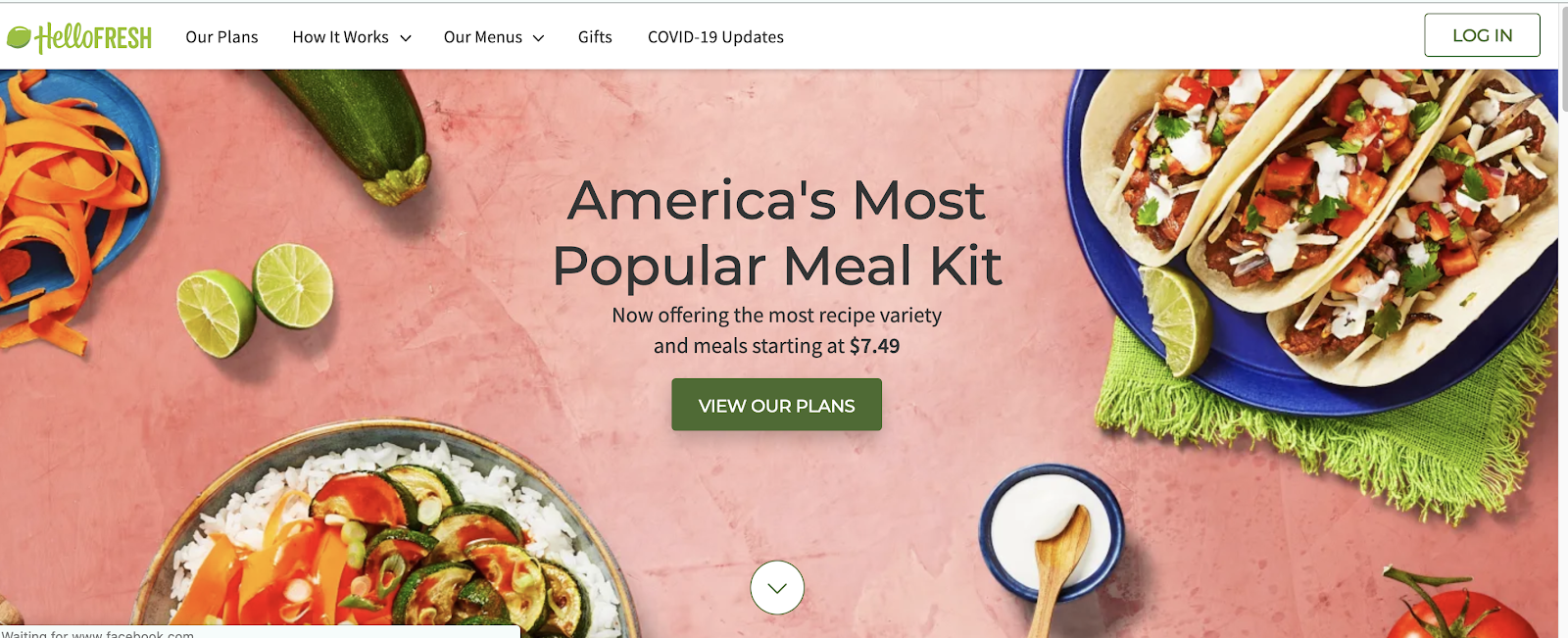The width and height of the screenshot is (1568, 638).
Task: Click the tacos plate image
Action: [x=1313, y=235]
